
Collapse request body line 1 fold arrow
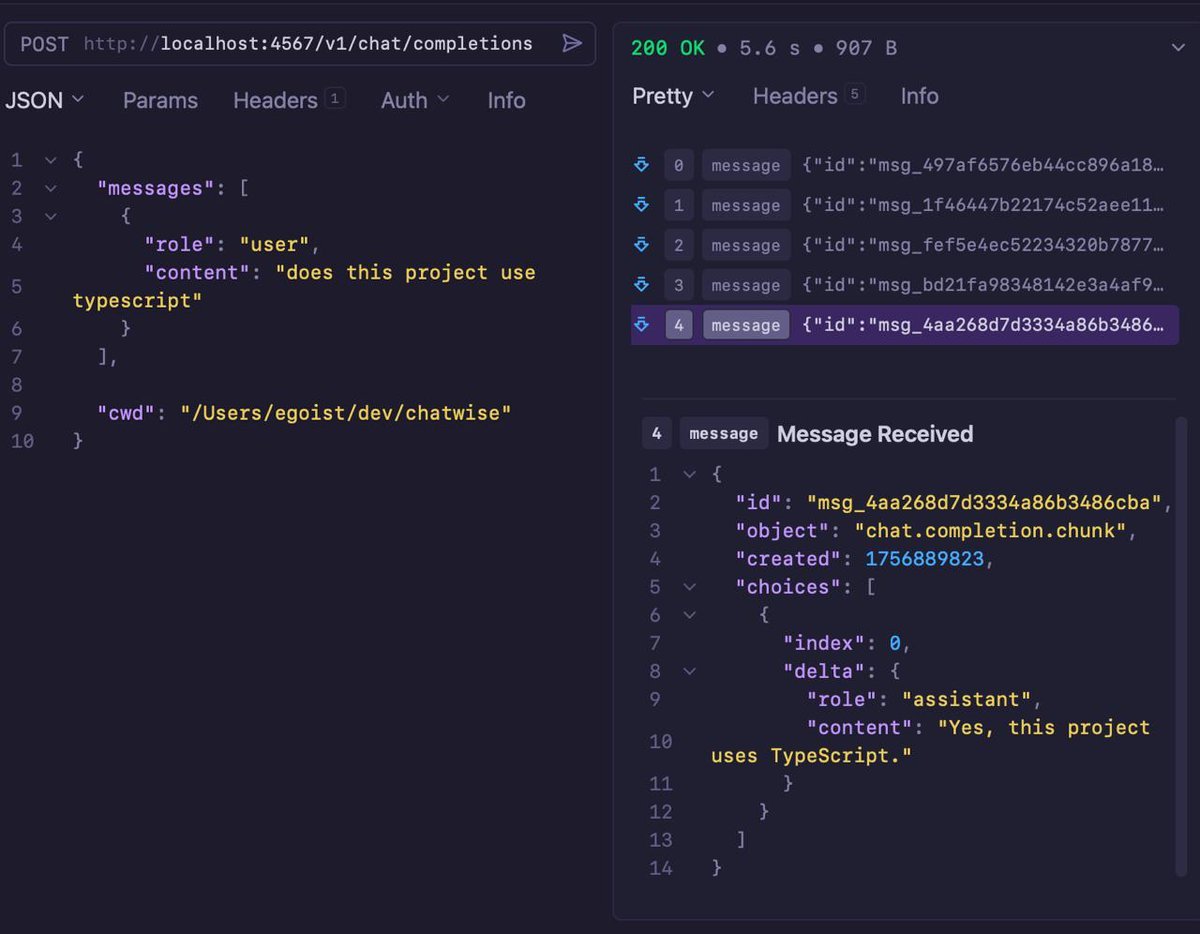[50, 160]
